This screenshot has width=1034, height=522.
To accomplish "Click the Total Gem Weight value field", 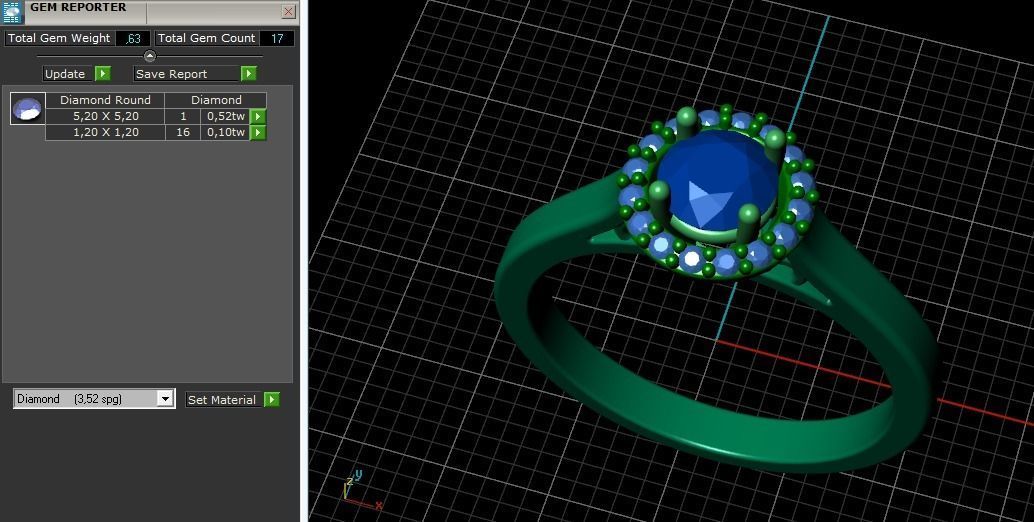I will tap(133, 38).
